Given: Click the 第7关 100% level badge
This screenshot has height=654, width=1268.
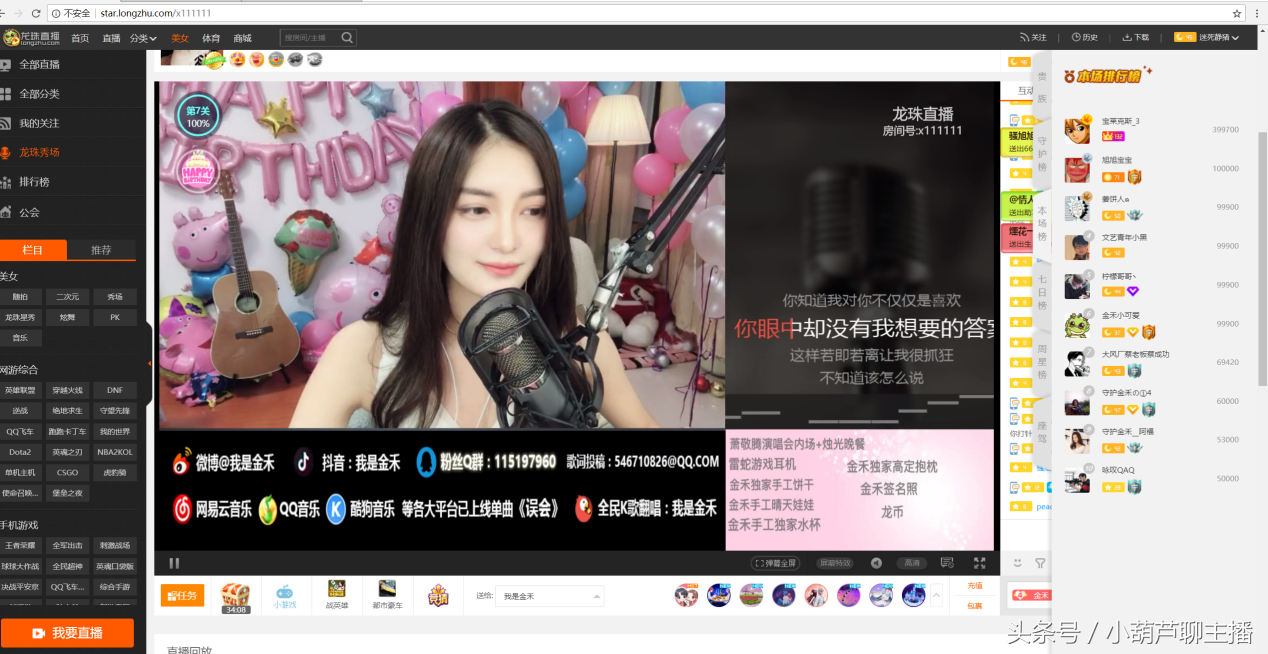Looking at the screenshot, I should (x=198, y=116).
